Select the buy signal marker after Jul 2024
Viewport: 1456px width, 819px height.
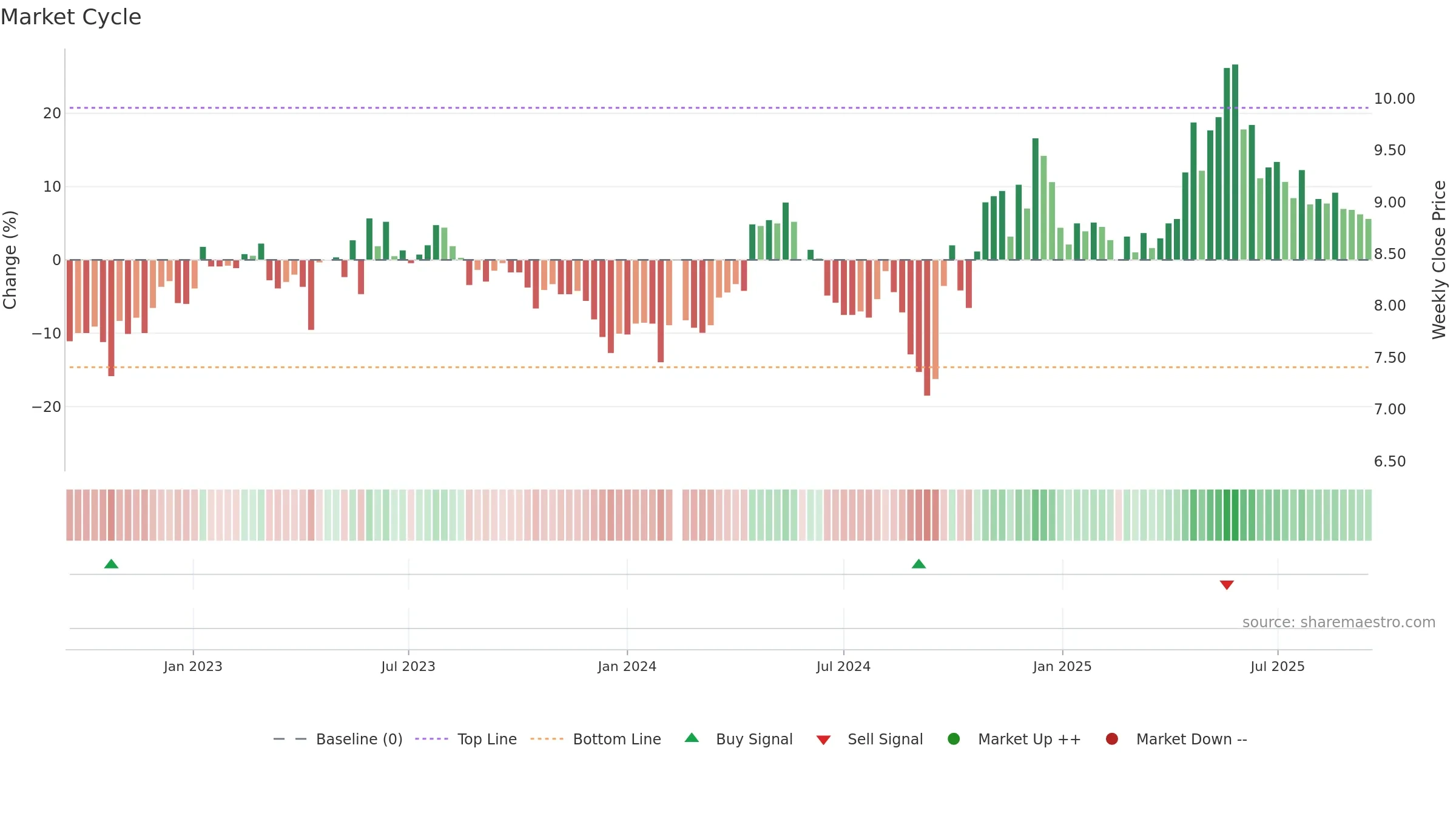(919, 564)
